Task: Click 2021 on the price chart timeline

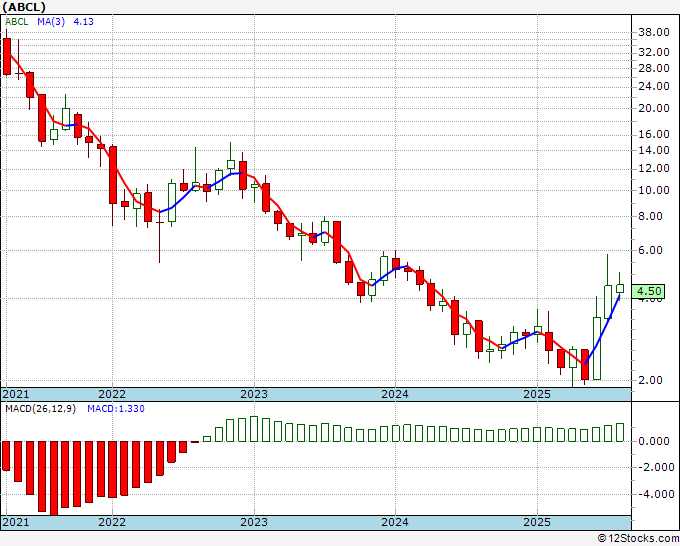Action: point(16,394)
